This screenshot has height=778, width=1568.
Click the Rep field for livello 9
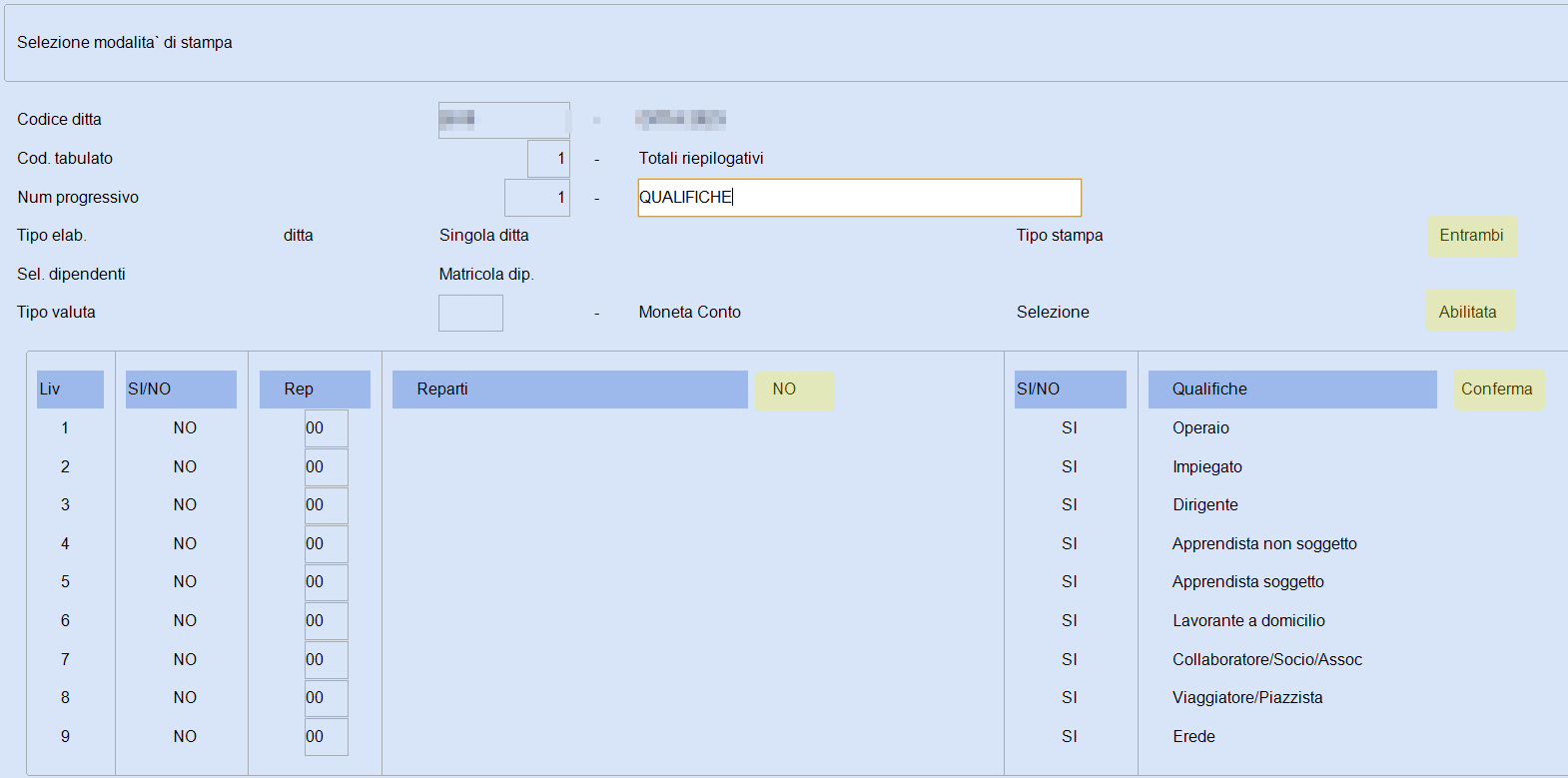coord(327,737)
